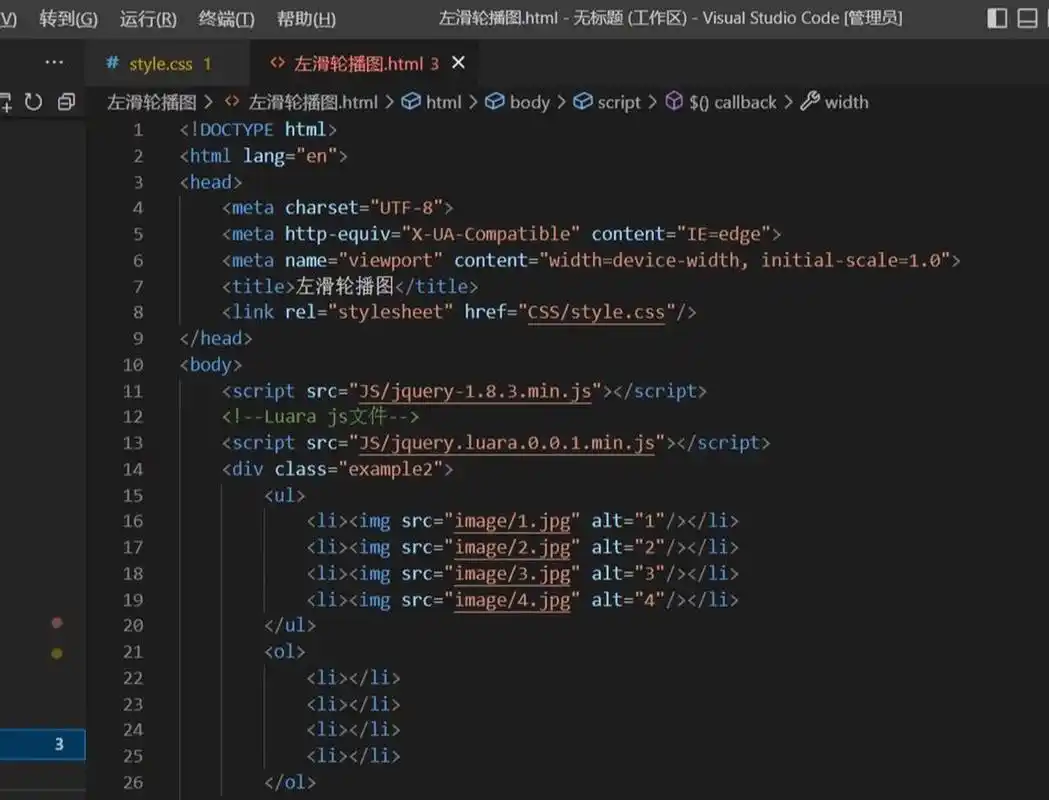Viewport: 1049px width, 800px height.
Task: Toggle the Primary Side Bar visibility
Action: [997, 17]
